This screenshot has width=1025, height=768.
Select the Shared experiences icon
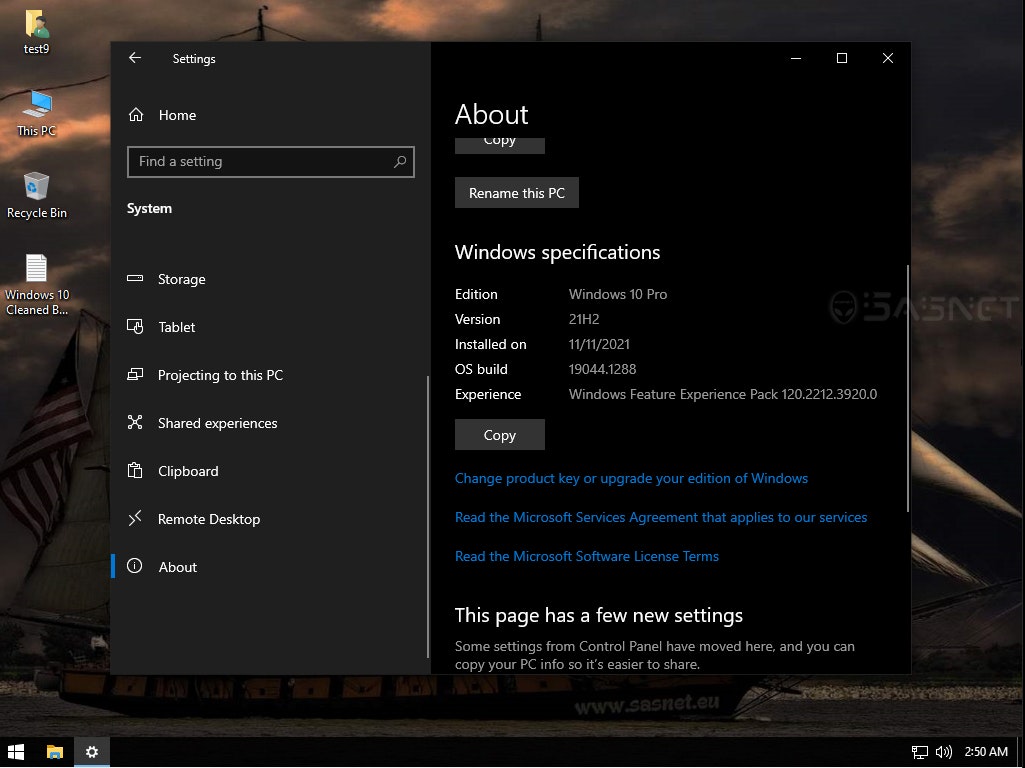coord(135,422)
